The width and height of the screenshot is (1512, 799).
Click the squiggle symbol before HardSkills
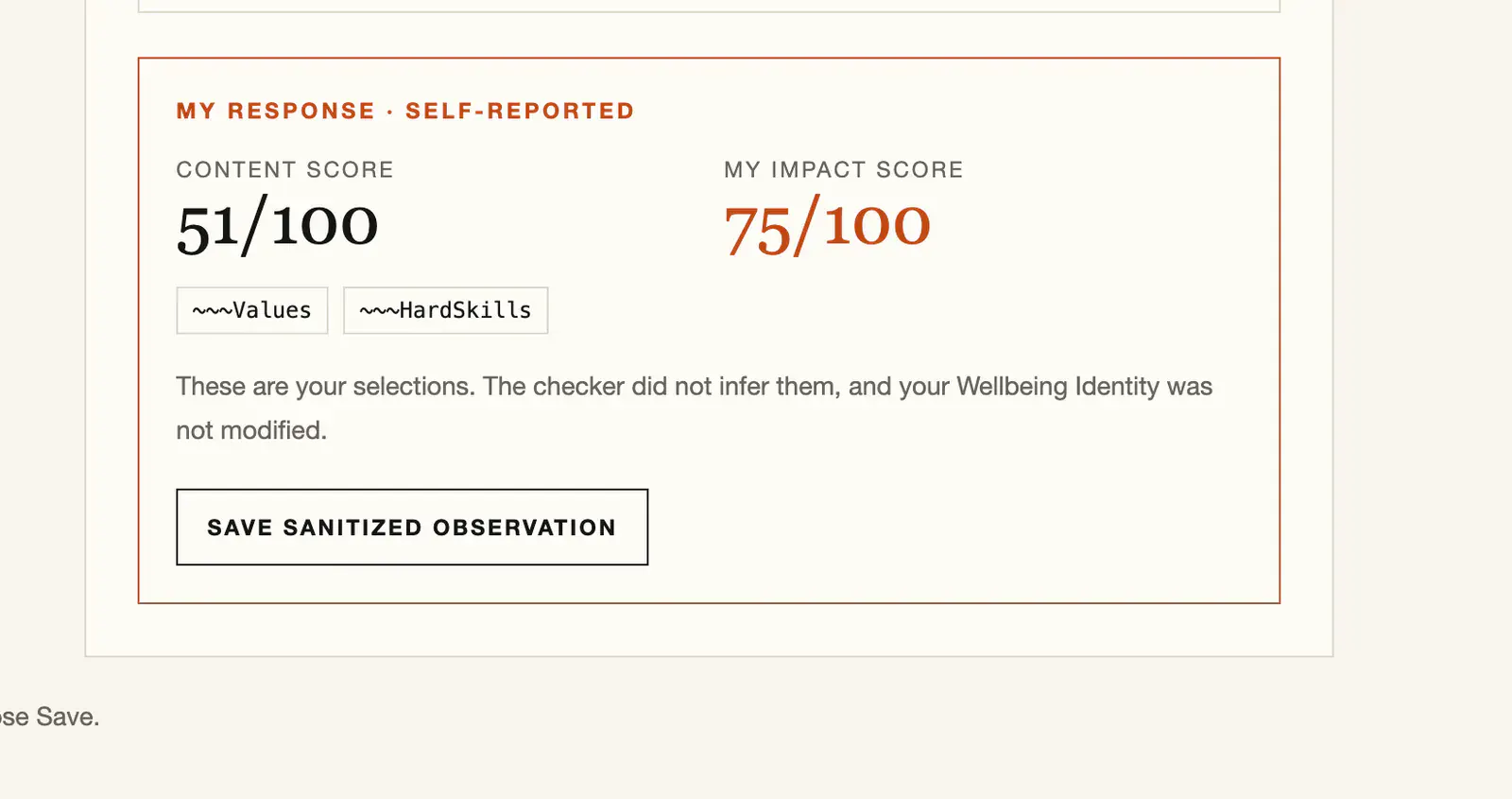[x=379, y=310]
